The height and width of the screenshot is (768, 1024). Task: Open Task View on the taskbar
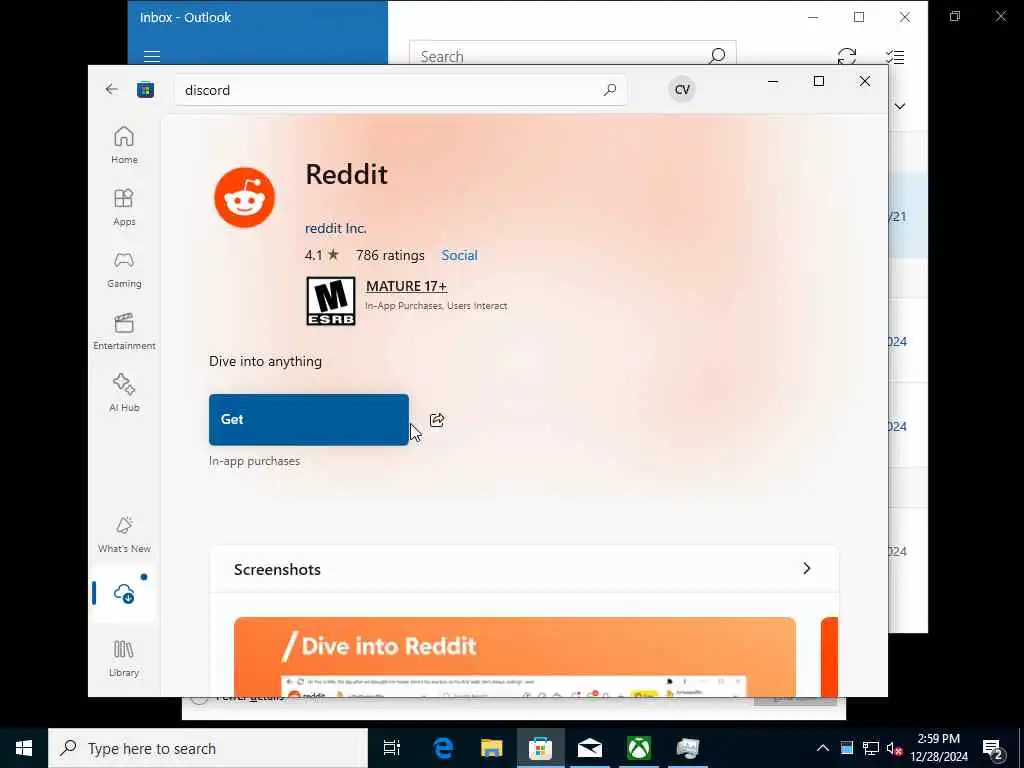click(x=392, y=748)
